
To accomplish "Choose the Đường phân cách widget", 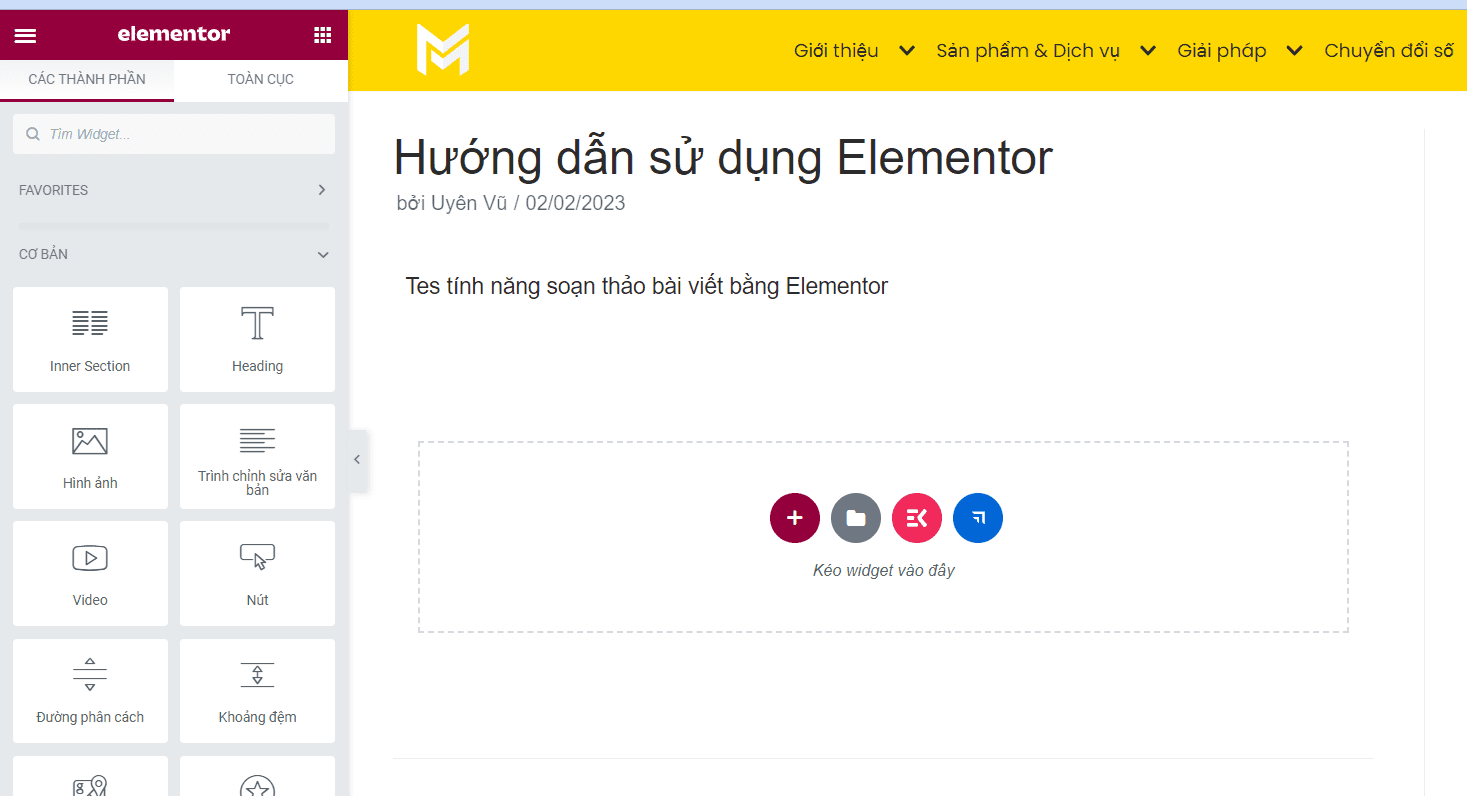I will coord(90,690).
